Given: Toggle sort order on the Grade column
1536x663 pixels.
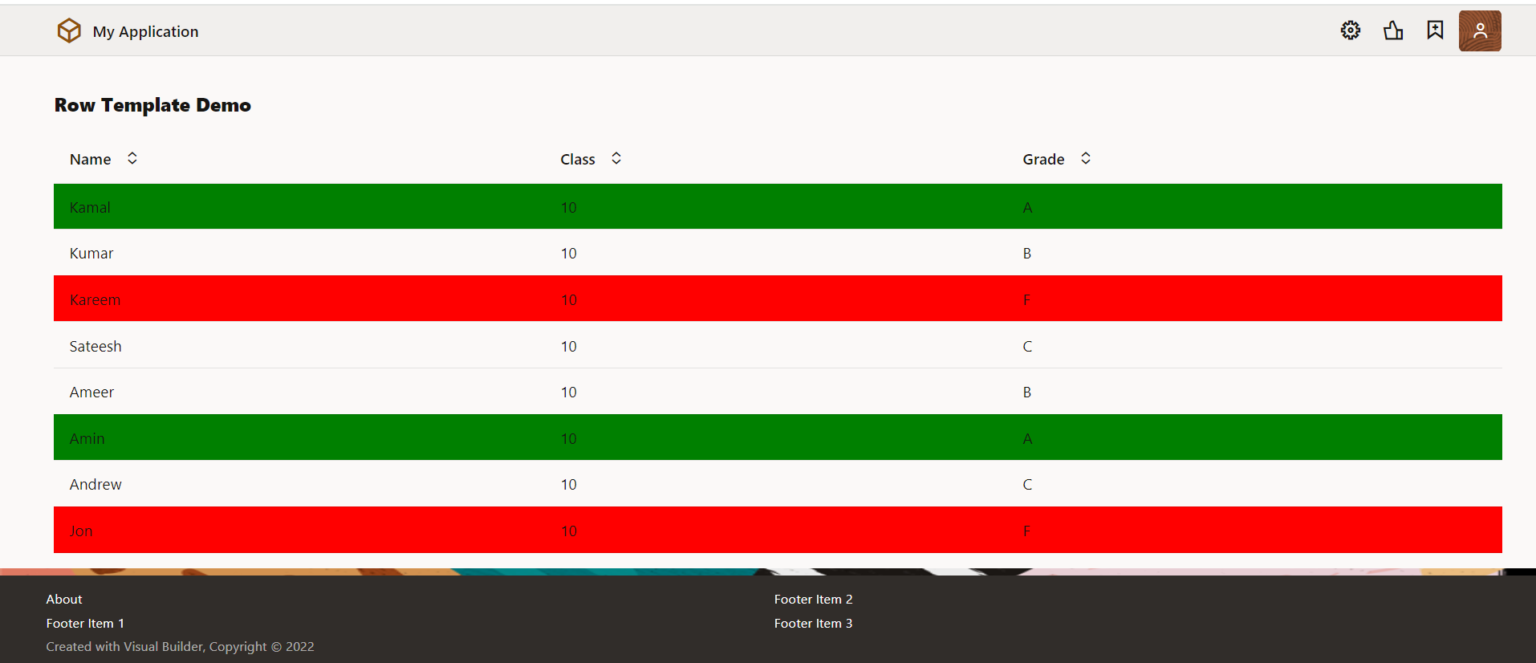Looking at the screenshot, I should 1086,158.
